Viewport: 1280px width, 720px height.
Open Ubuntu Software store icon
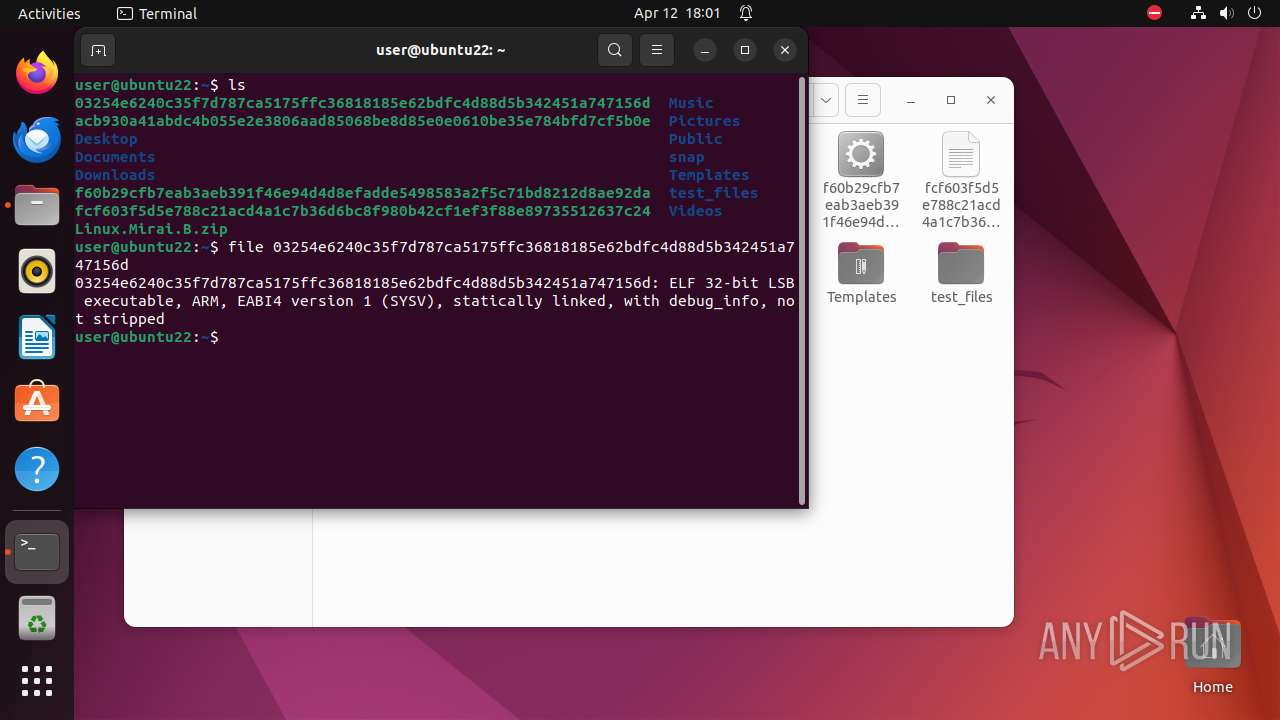[37, 403]
